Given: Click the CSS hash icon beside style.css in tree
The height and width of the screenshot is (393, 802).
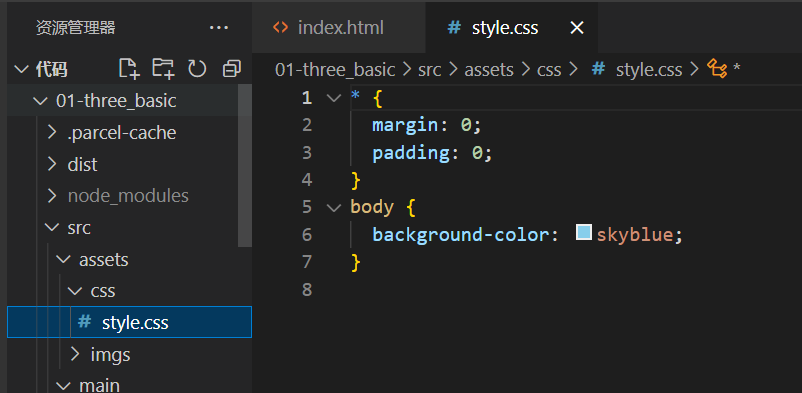Looking at the screenshot, I should tap(84, 322).
